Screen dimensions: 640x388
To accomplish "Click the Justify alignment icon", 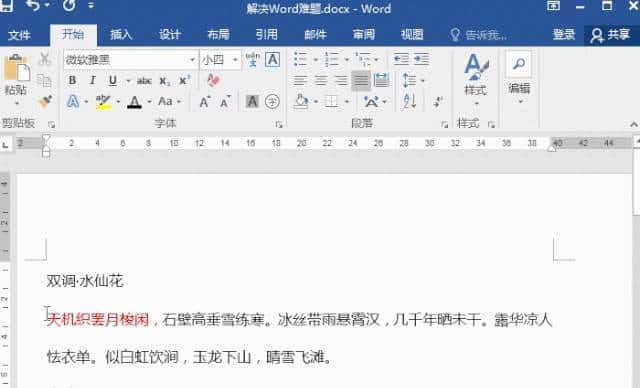I will 361,80.
